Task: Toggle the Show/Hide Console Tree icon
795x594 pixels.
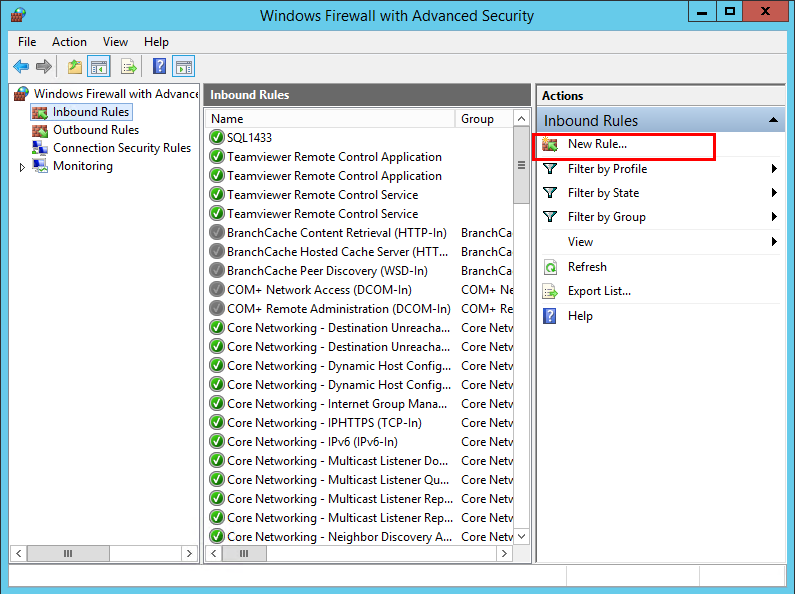Action: tap(99, 67)
